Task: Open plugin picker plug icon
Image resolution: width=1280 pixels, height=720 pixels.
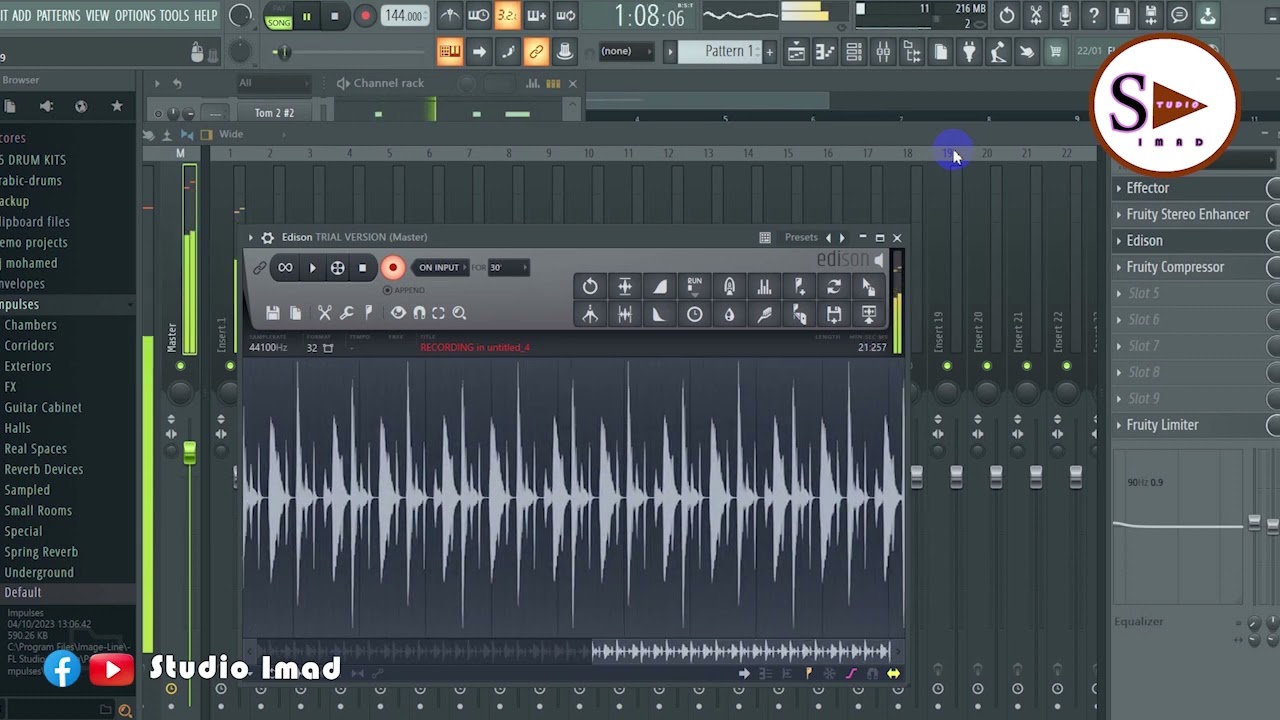Action: coord(969,52)
